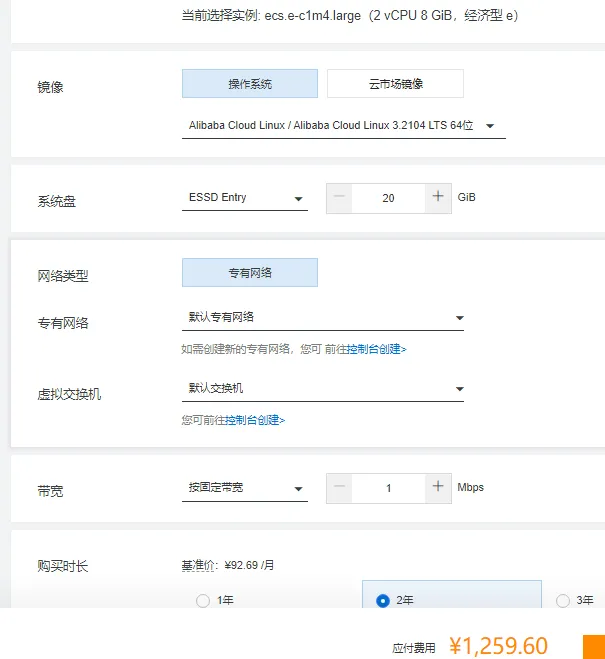The width and height of the screenshot is (605, 659).
Task: Click the 系统盘 section label
Action: click(x=57, y=201)
